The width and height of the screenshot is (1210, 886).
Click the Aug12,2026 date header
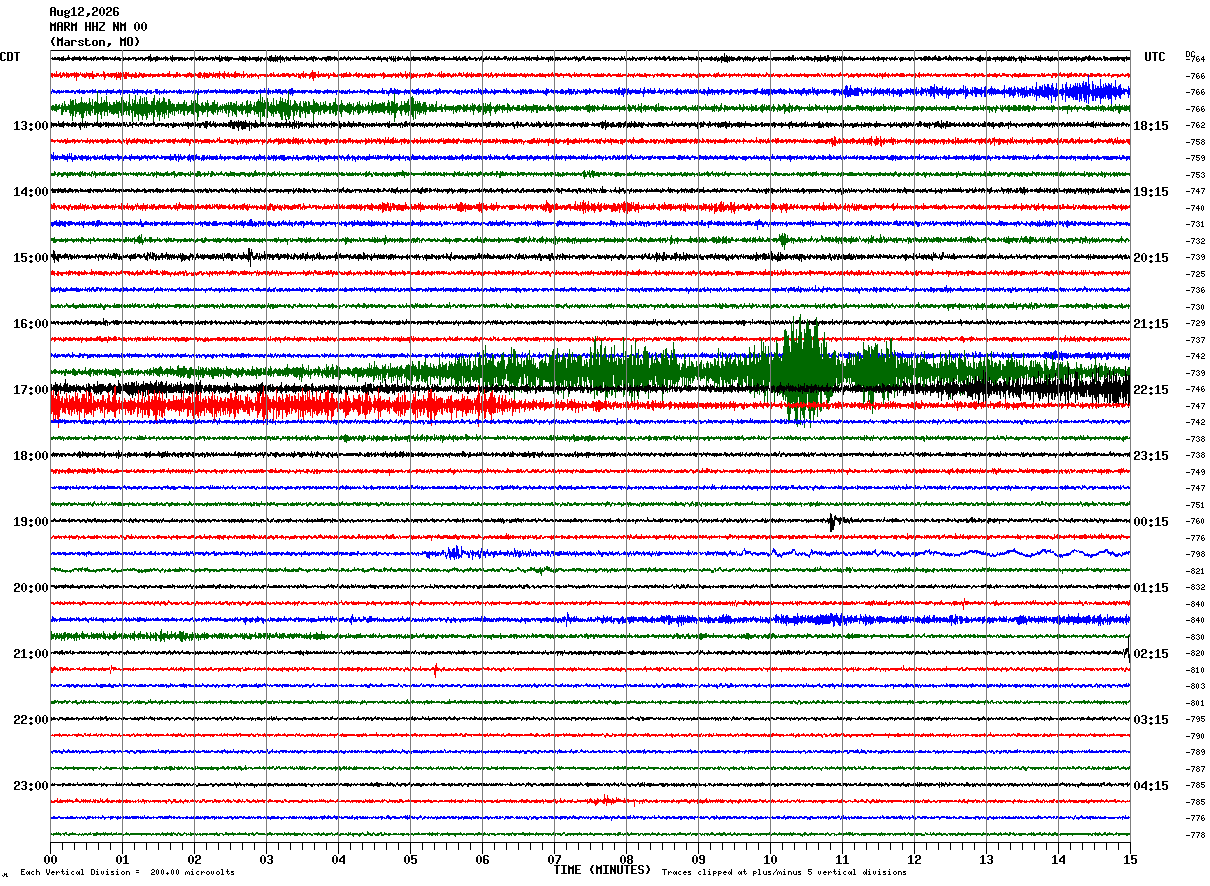point(84,12)
